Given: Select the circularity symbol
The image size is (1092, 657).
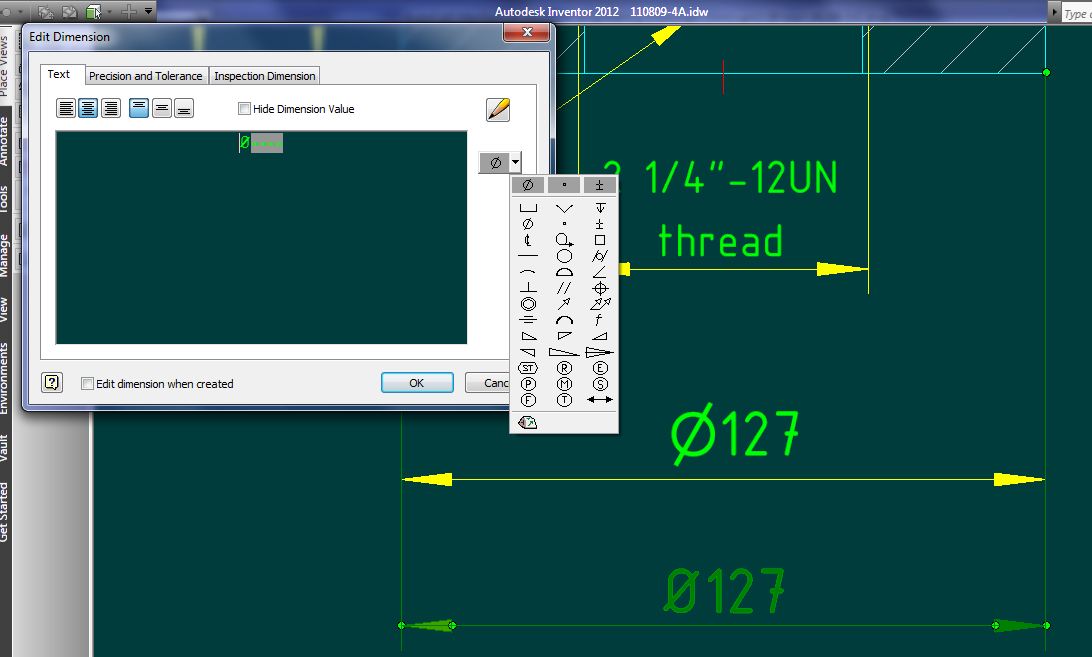Looking at the screenshot, I should point(565,255).
